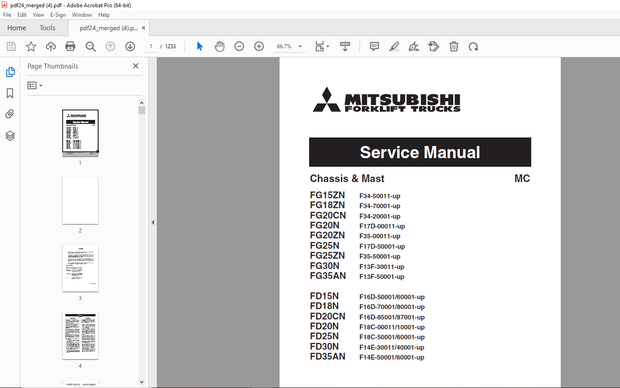Image resolution: width=620 pixels, height=388 pixels.
Task: Click the Mitsubishi Forklift Trucks logo
Action: point(386,100)
